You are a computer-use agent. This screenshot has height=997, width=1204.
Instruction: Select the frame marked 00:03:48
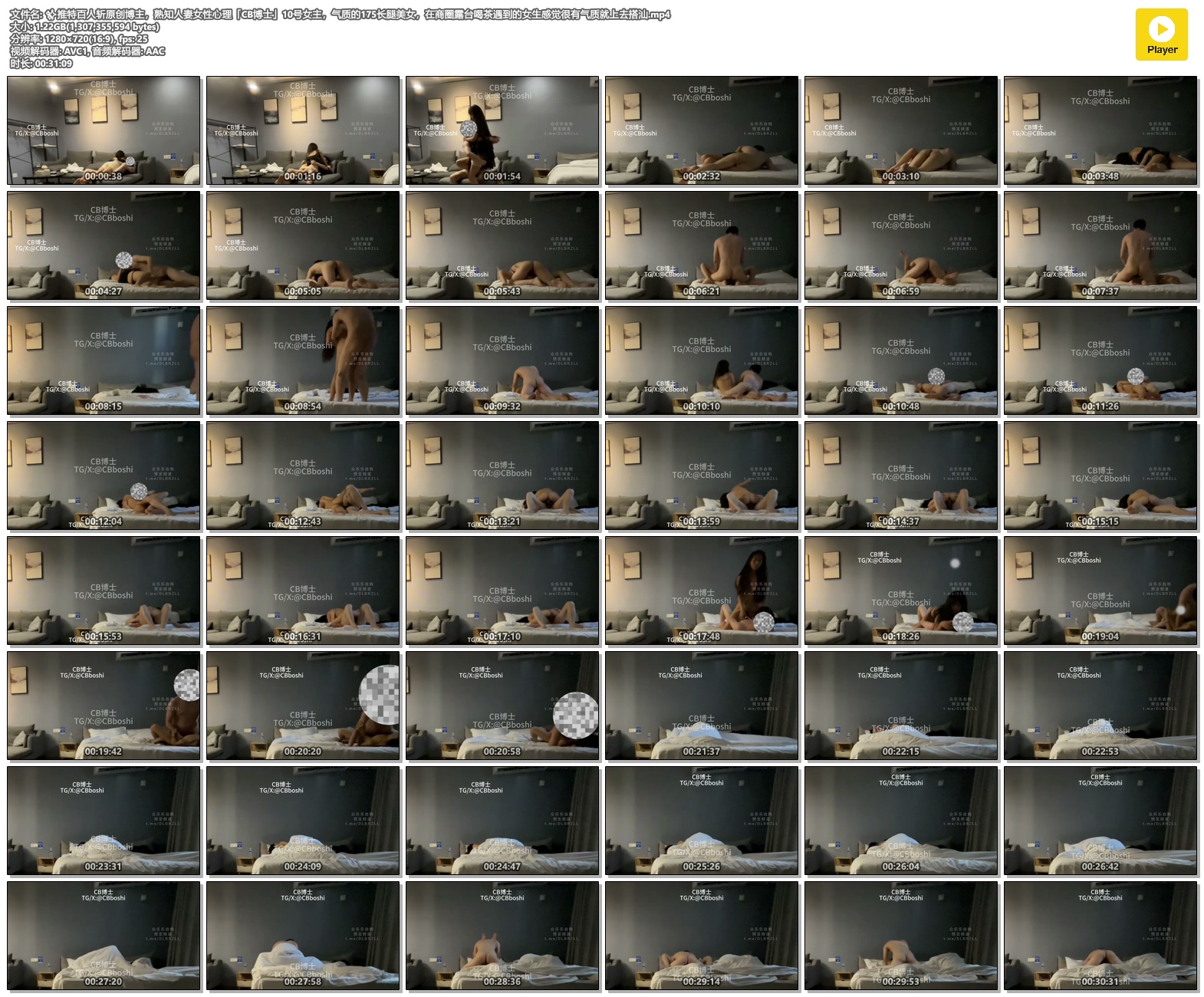tap(1100, 130)
